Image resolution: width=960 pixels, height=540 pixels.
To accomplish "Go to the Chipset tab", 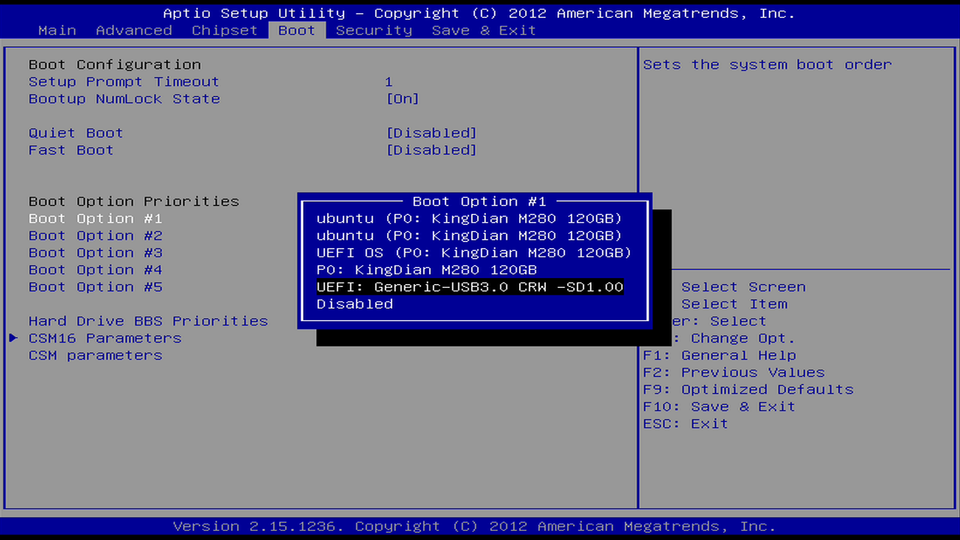I will tap(225, 31).
